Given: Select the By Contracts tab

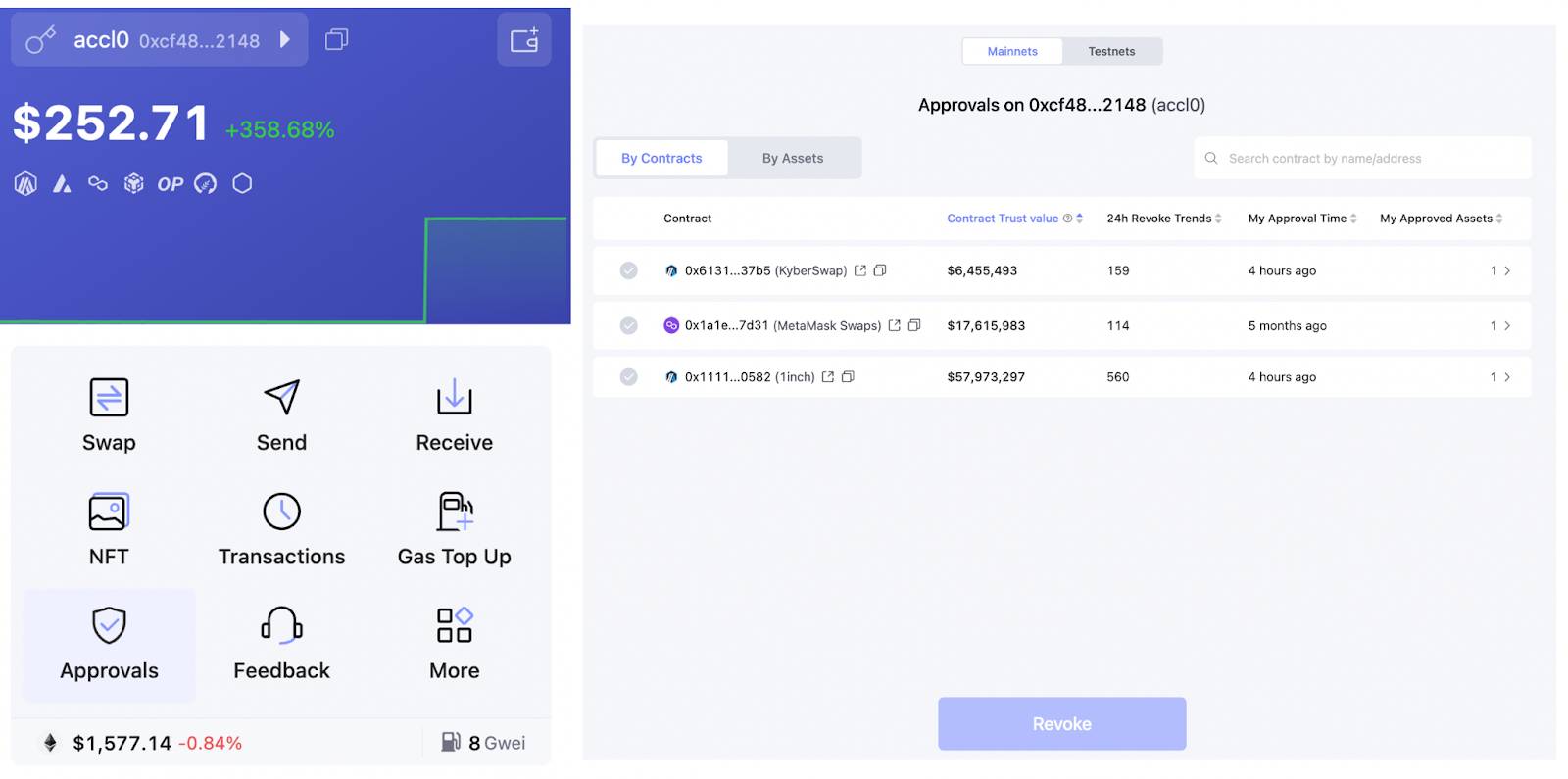Looking at the screenshot, I should 661,158.
